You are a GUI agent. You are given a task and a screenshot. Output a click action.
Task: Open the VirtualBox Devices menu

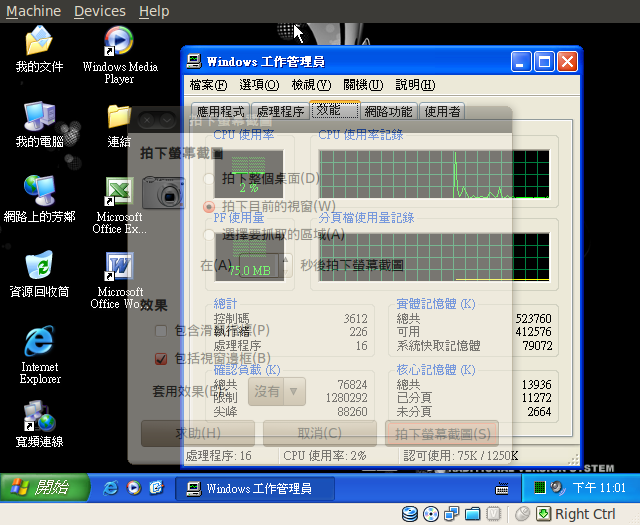[x=100, y=11]
